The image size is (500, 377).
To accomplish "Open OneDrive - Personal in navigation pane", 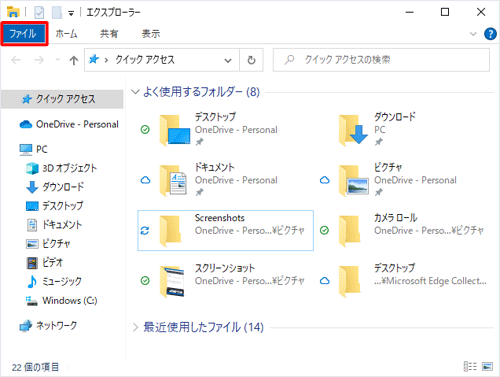I will 69,124.
